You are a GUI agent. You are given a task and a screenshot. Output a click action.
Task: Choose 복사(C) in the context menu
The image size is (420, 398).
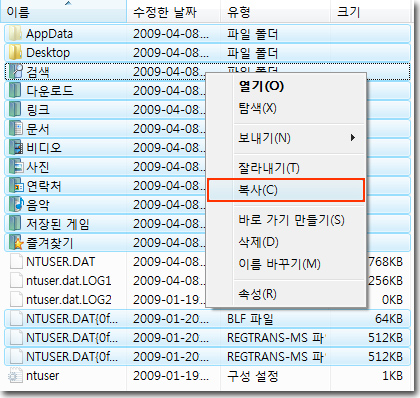click(286, 190)
